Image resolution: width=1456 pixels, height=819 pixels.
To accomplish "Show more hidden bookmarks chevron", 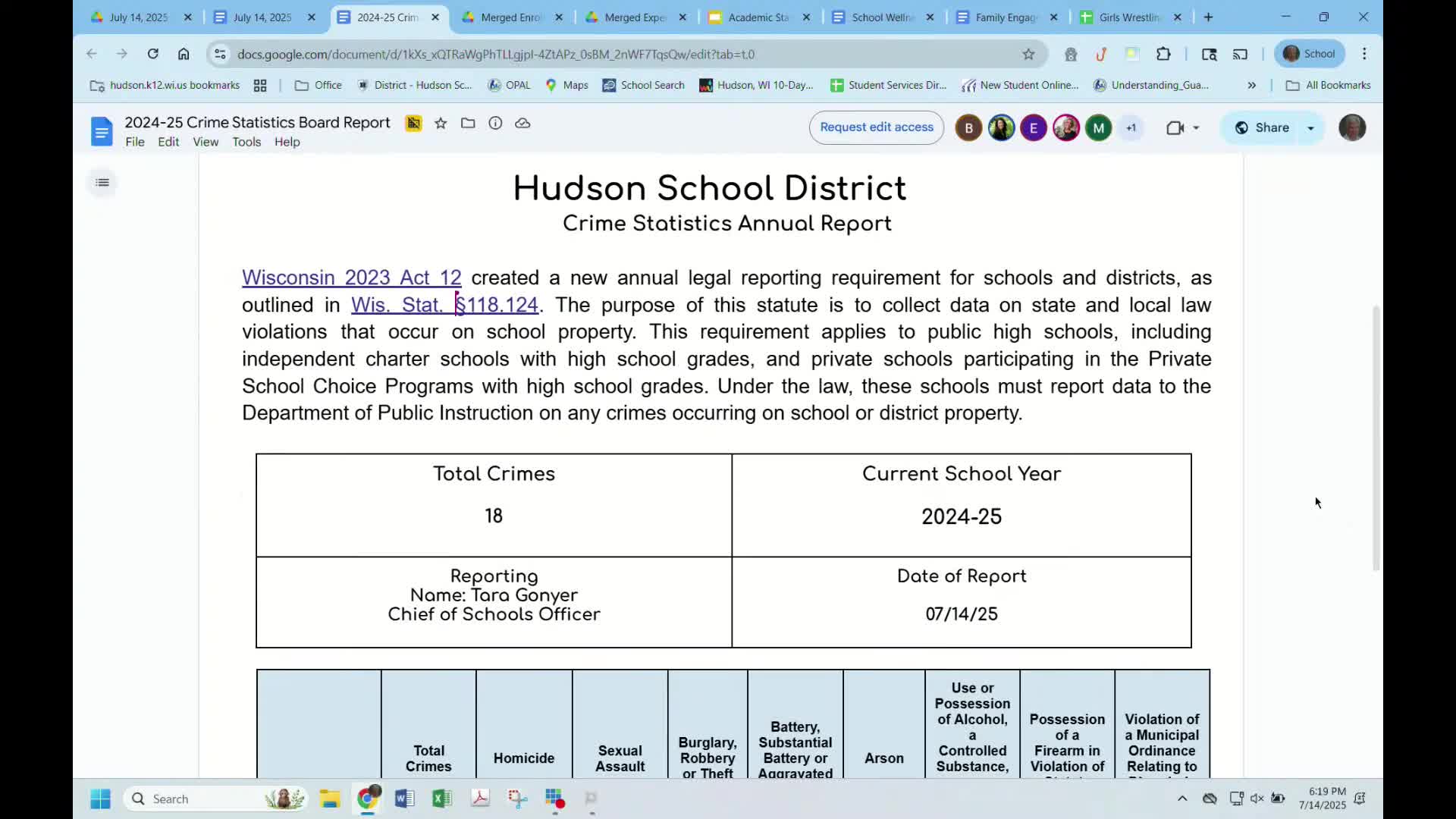I will [1251, 86].
